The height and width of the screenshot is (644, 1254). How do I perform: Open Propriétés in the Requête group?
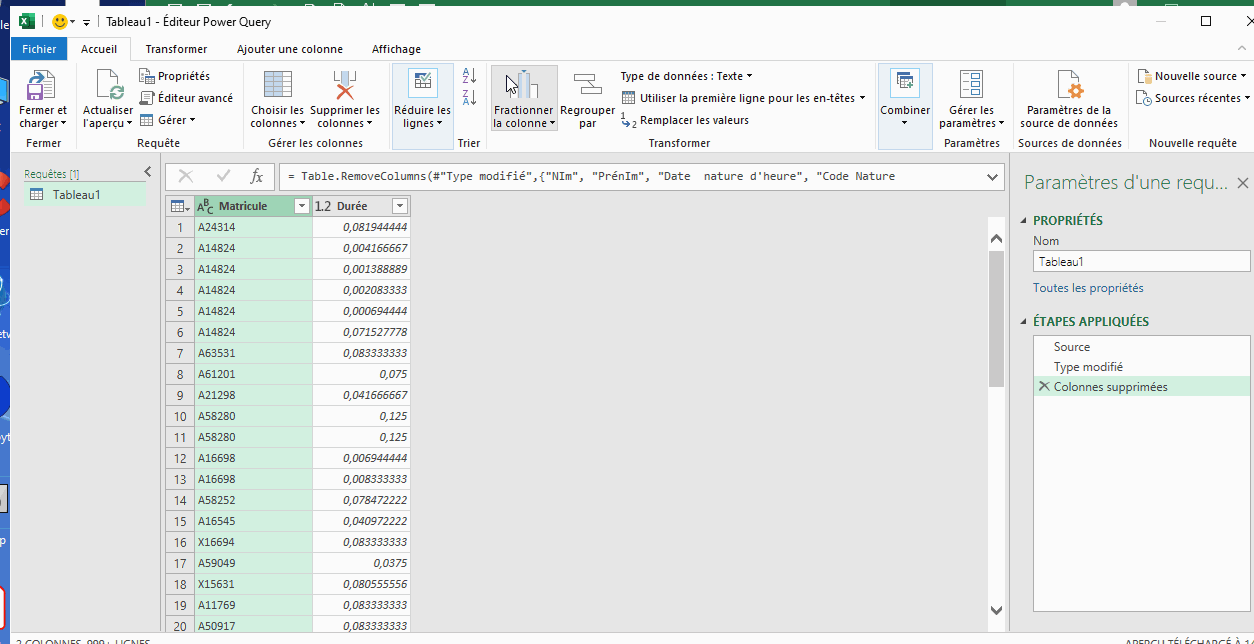pyautogui.click(x=175, y=76)
